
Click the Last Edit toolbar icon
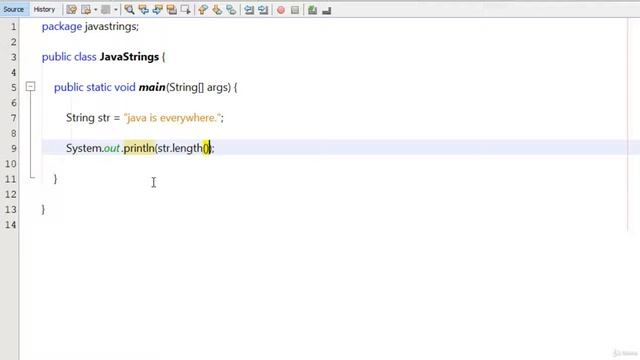pos(71,10)
